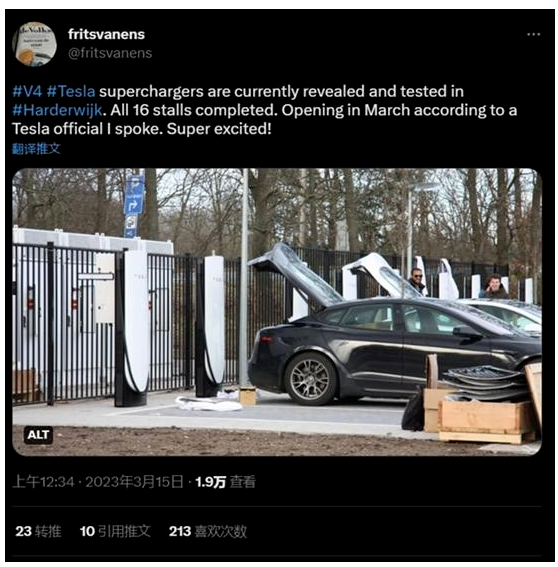Open the #Tesla hashtag
Viewport: 558px width, 567px height.
point(71,91)
